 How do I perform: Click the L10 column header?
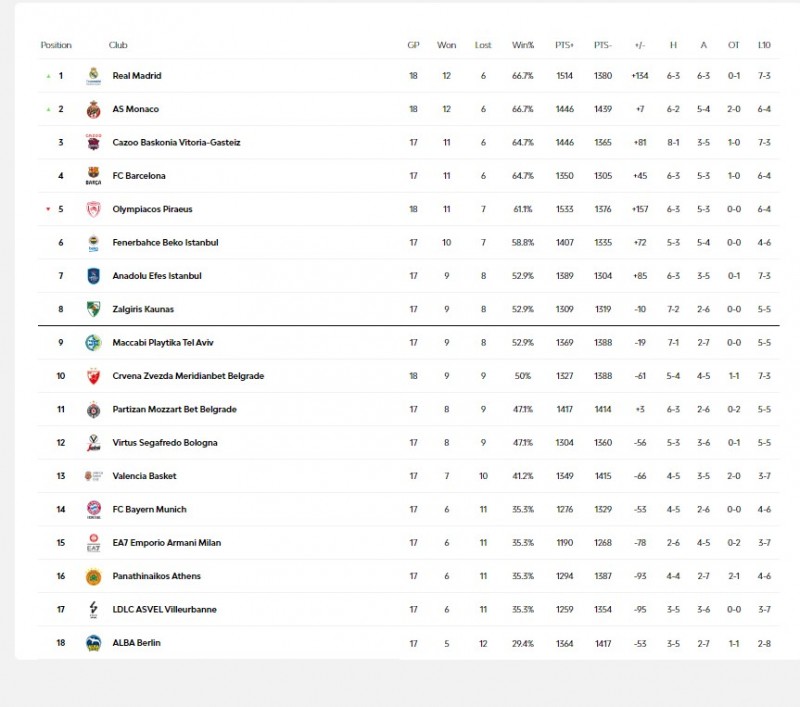764,45
